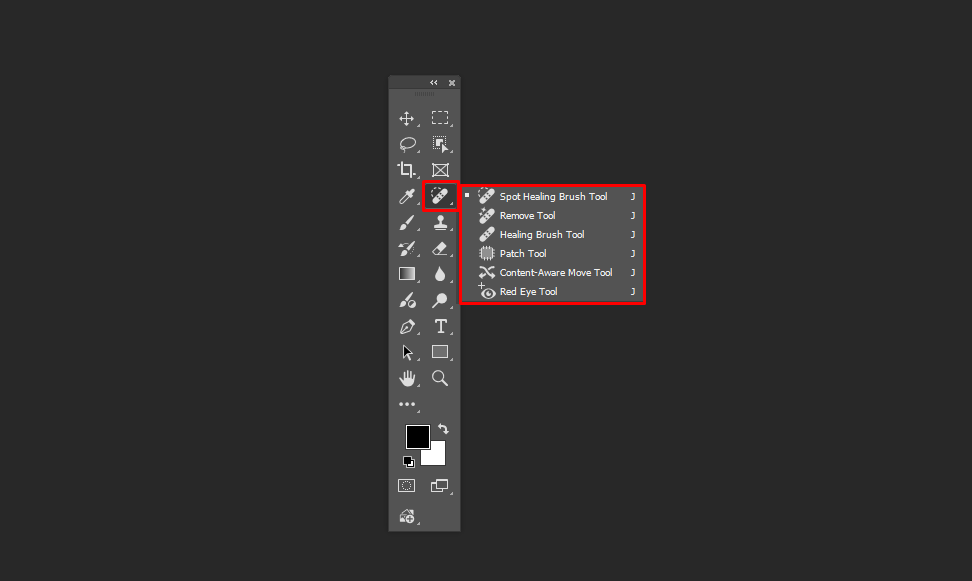Select the Frame tool
This screenshot has height=581, width=972.
coord(440,170)
